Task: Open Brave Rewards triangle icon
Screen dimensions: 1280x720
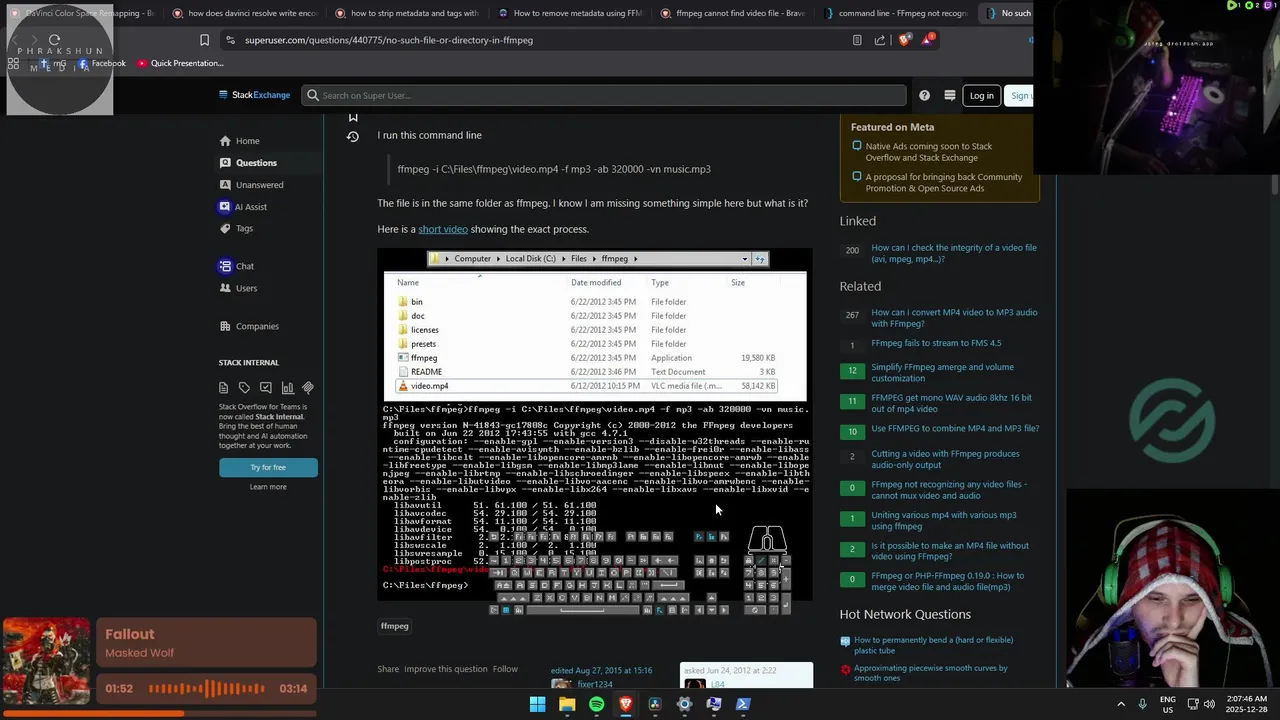Action: click(928, 40)
